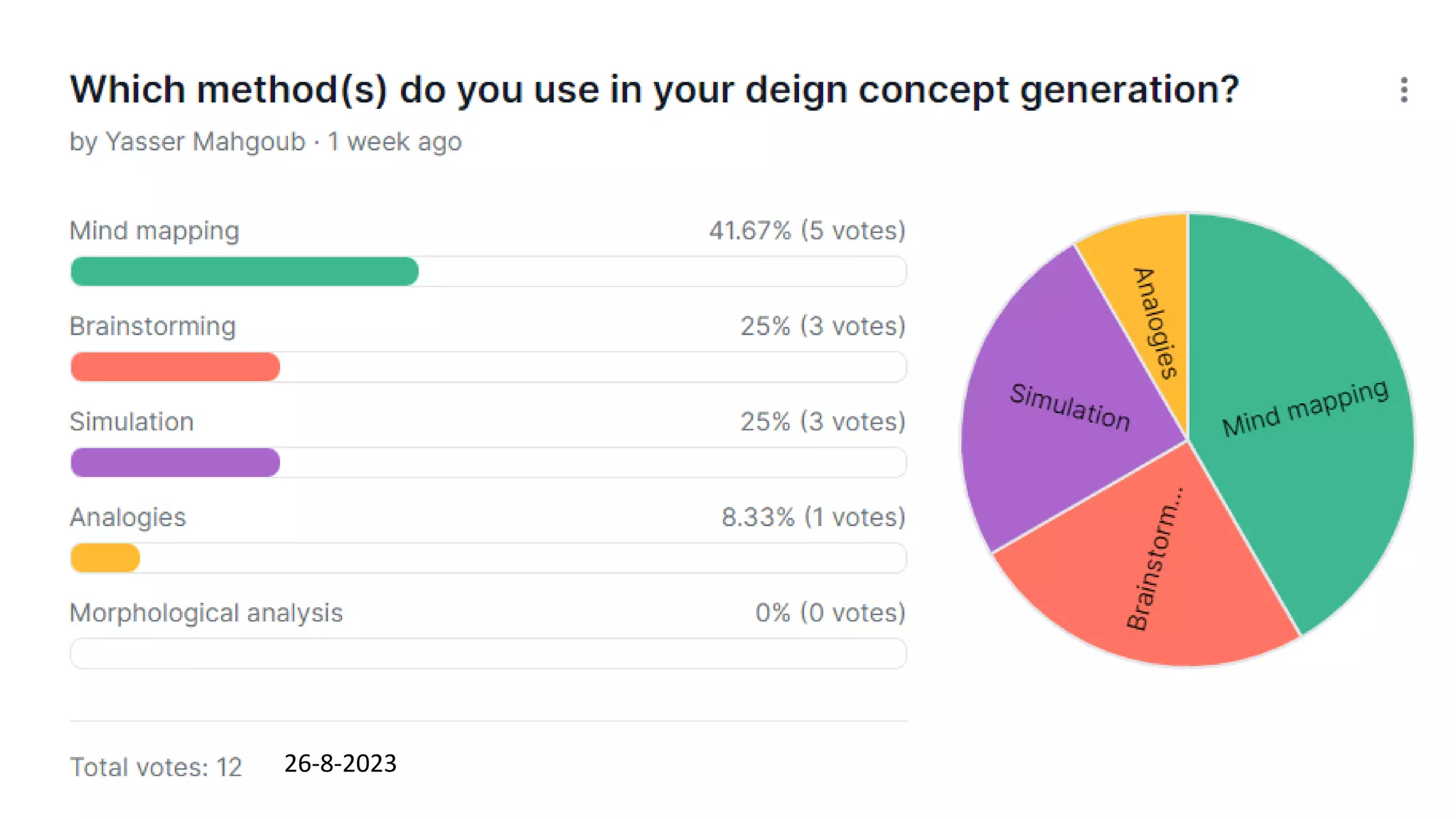Click the green Mind mapping progress bar
The width and height of the screenshot is (1456, 819).
tap(245, 272)
